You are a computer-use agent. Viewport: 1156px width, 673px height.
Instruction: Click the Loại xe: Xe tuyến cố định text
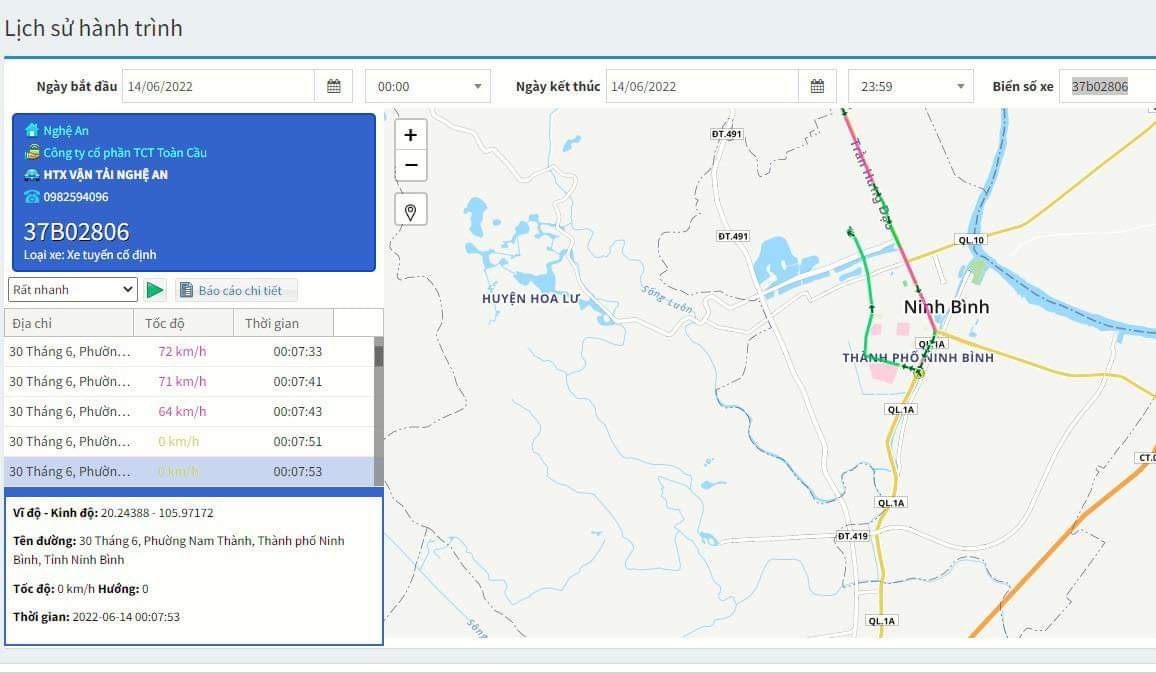[90, 255]
